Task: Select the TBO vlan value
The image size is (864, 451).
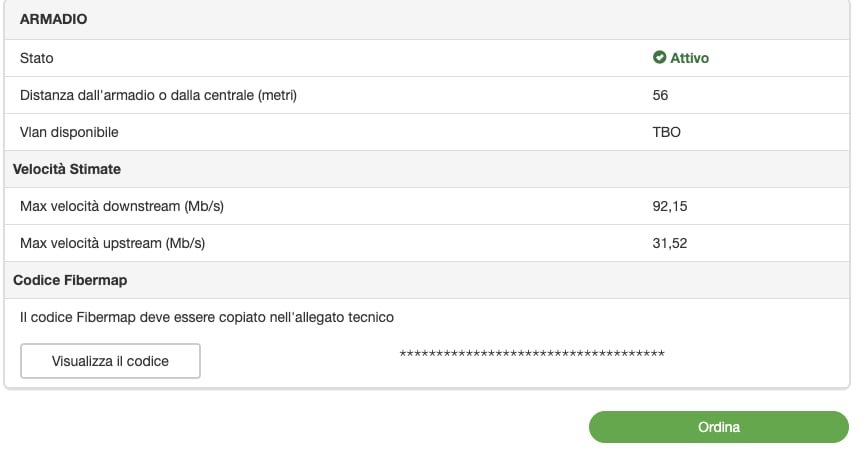Action: pyautogui.click(x=666, y=132)
